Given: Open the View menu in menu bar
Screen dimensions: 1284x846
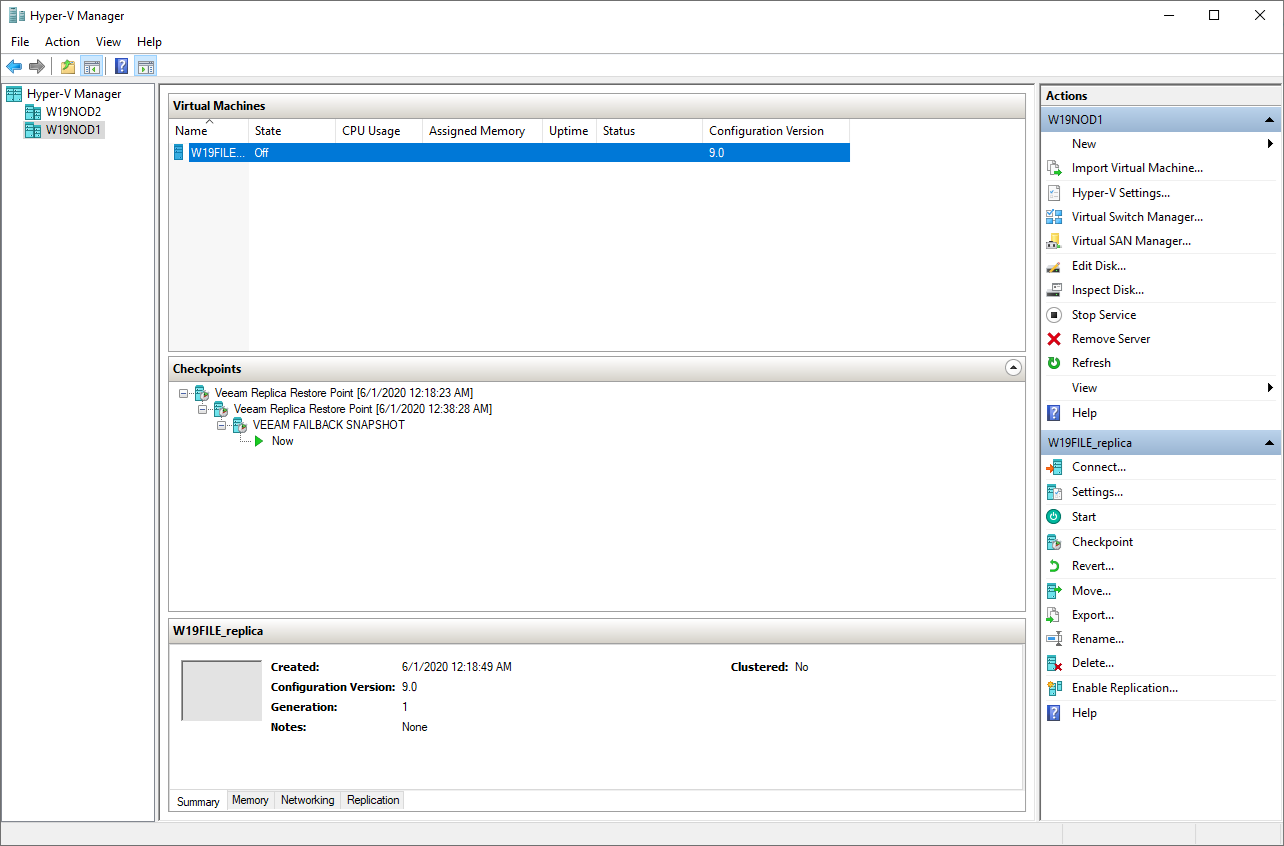Looking at the screenshot, I should coord(108,42).
